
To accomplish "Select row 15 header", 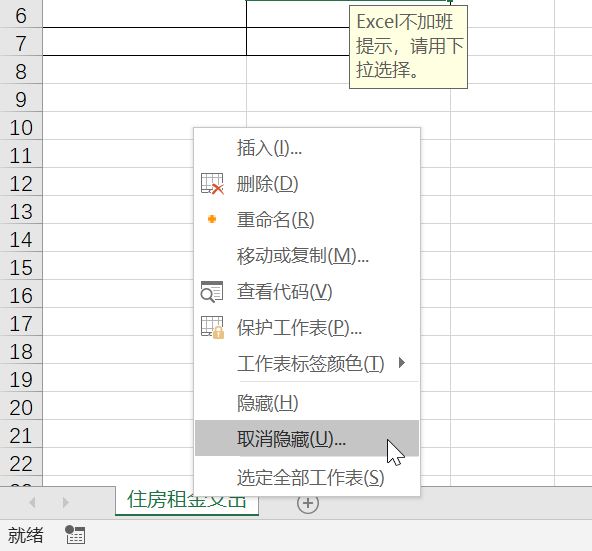I will click(21, 267).
